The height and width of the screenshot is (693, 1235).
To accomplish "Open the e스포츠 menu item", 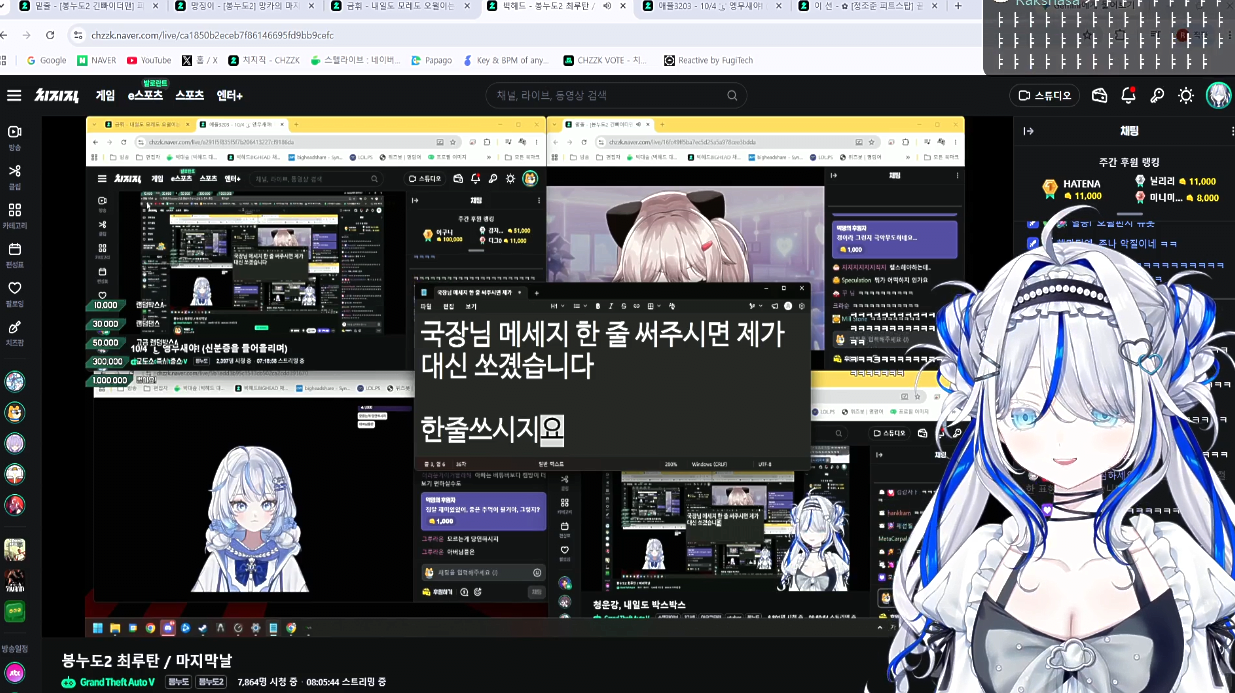I will click(145, 95).
